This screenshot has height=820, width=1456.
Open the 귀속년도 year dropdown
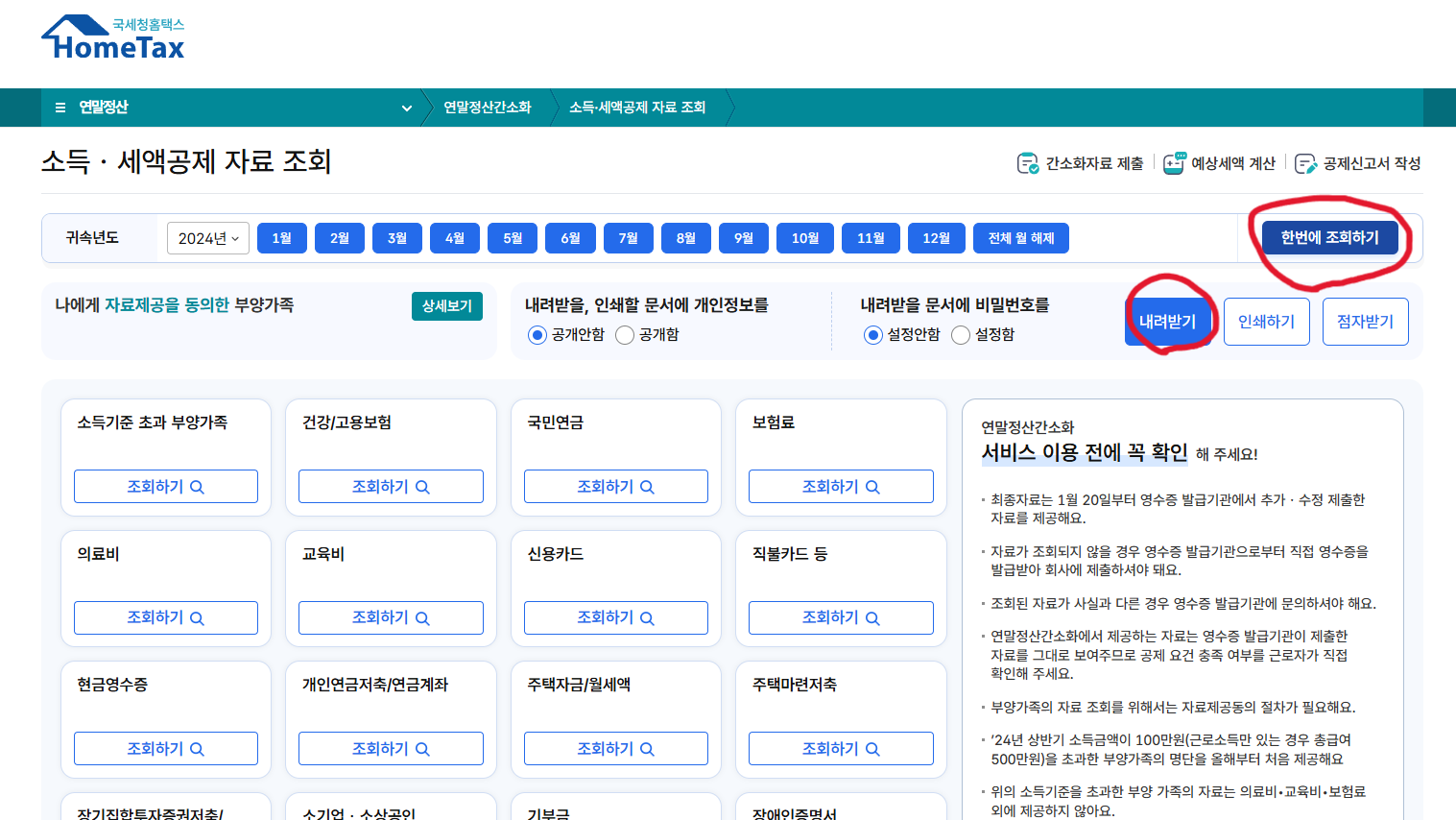coord(207,237)
